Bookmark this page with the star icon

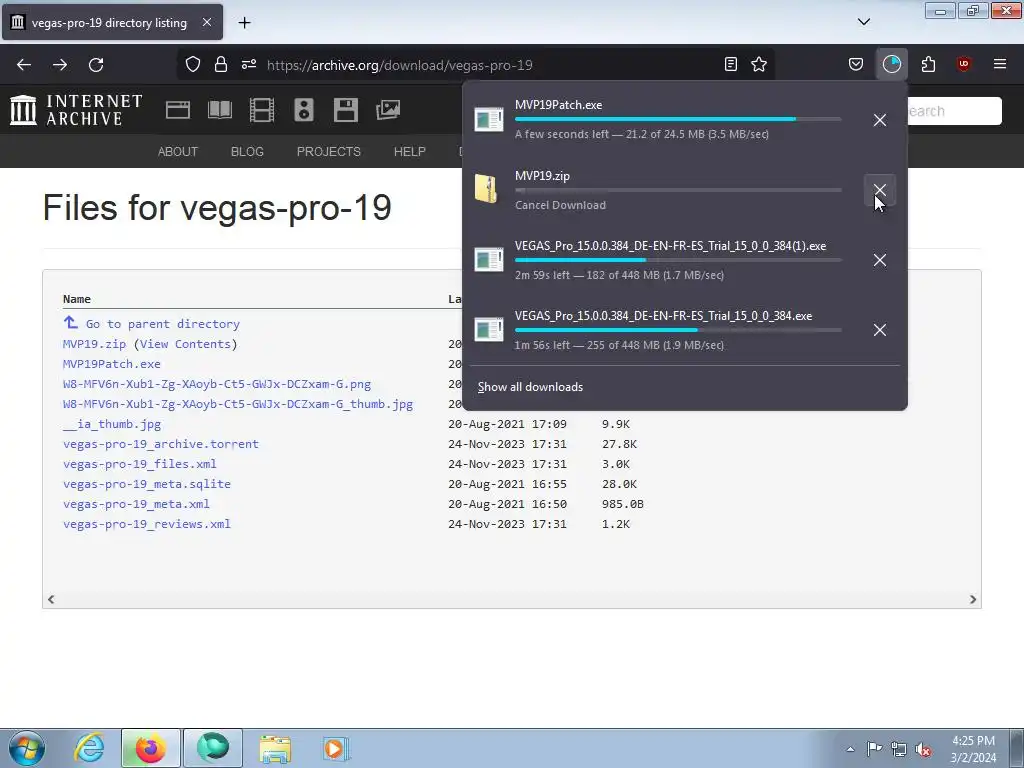[x=759, y=64]
